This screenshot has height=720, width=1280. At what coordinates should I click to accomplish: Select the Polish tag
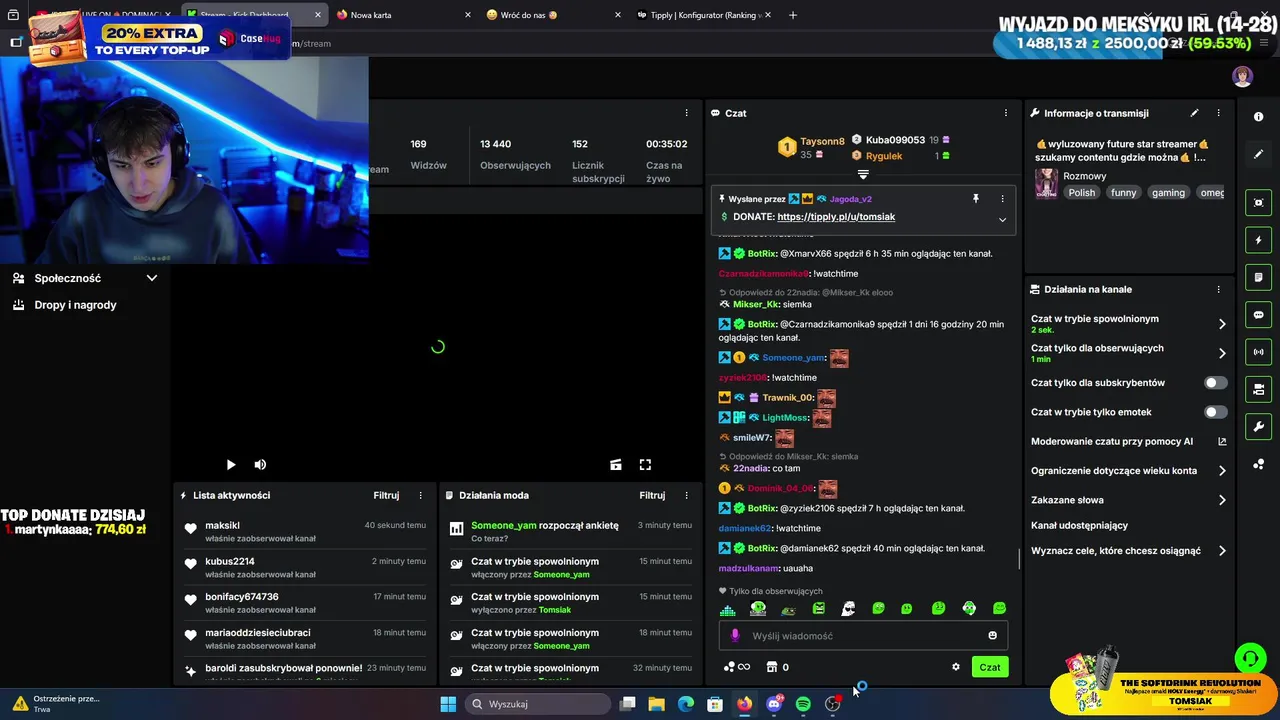(x=1082, y=193)
